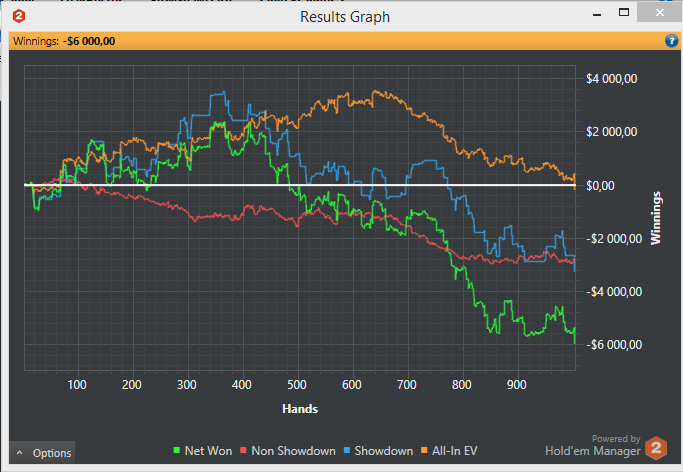This screenshot has height=472, width=683.
Task: Click the red Non Showdown legend swatch
Action: click(243, 450)
